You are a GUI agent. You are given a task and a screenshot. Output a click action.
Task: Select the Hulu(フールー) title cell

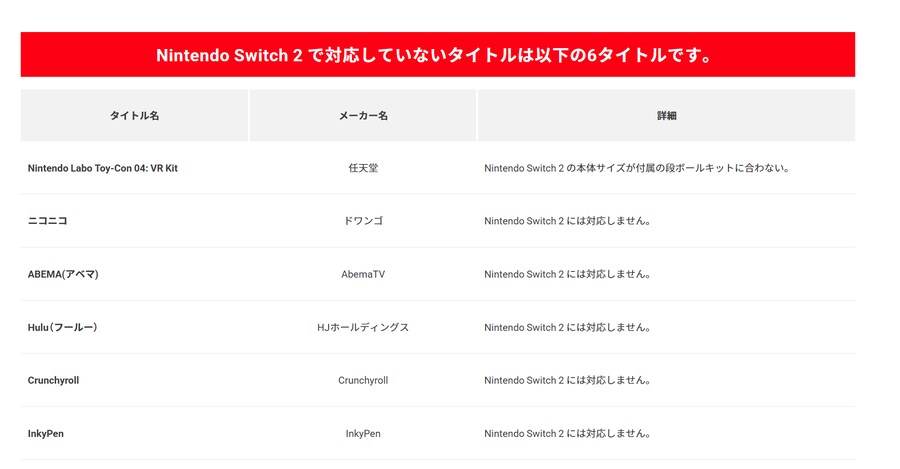[x=63, y=327]
